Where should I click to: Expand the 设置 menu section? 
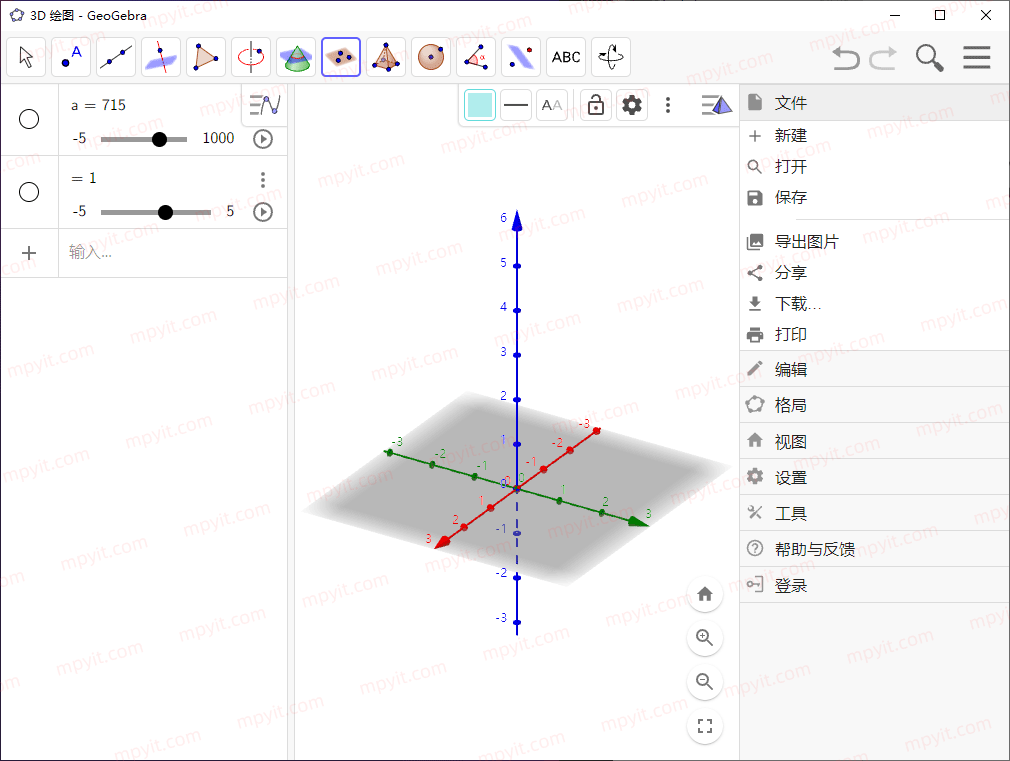point(875,477)
